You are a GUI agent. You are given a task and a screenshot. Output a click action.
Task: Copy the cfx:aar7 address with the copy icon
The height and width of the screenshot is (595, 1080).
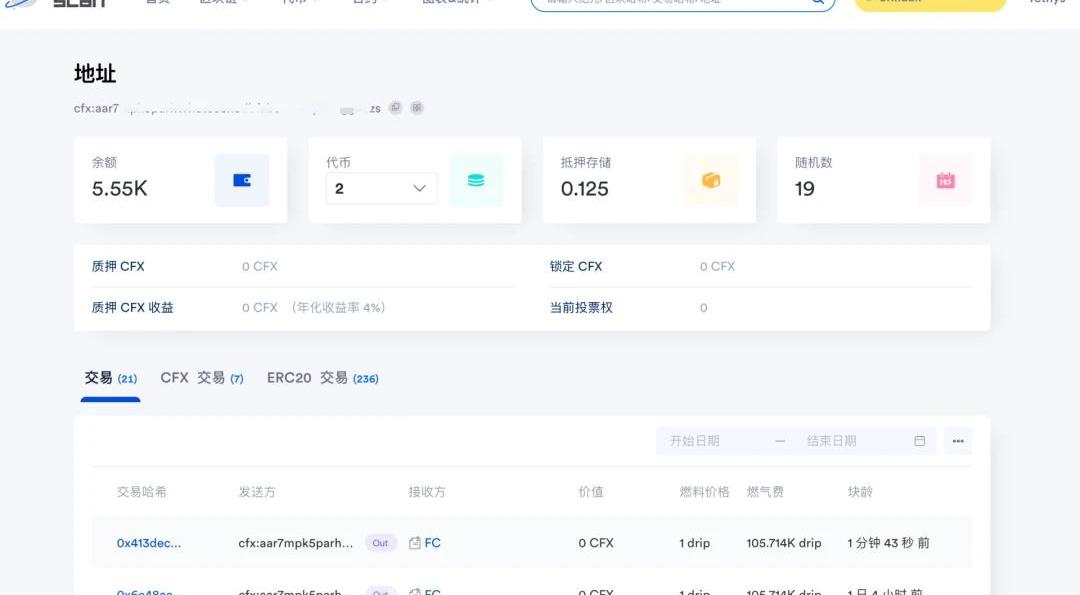(x=395, y=107)
